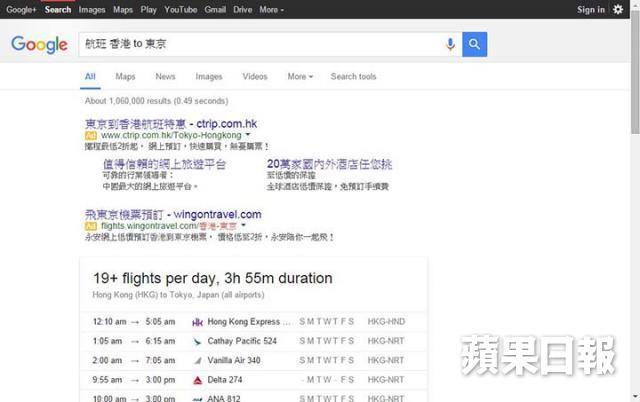
Task: Click Hong Kong (HKG) to Tokyo subtitle
Action: (178, 295)
